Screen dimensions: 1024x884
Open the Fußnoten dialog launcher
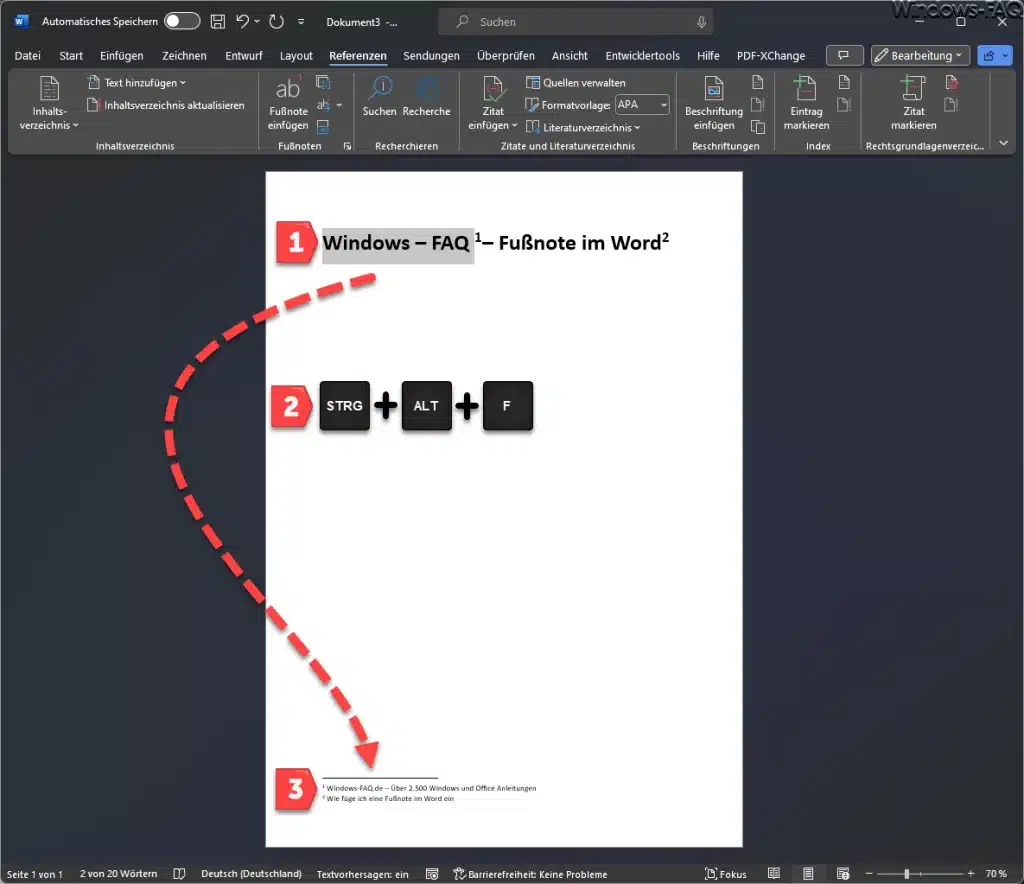tap(347, 146)
